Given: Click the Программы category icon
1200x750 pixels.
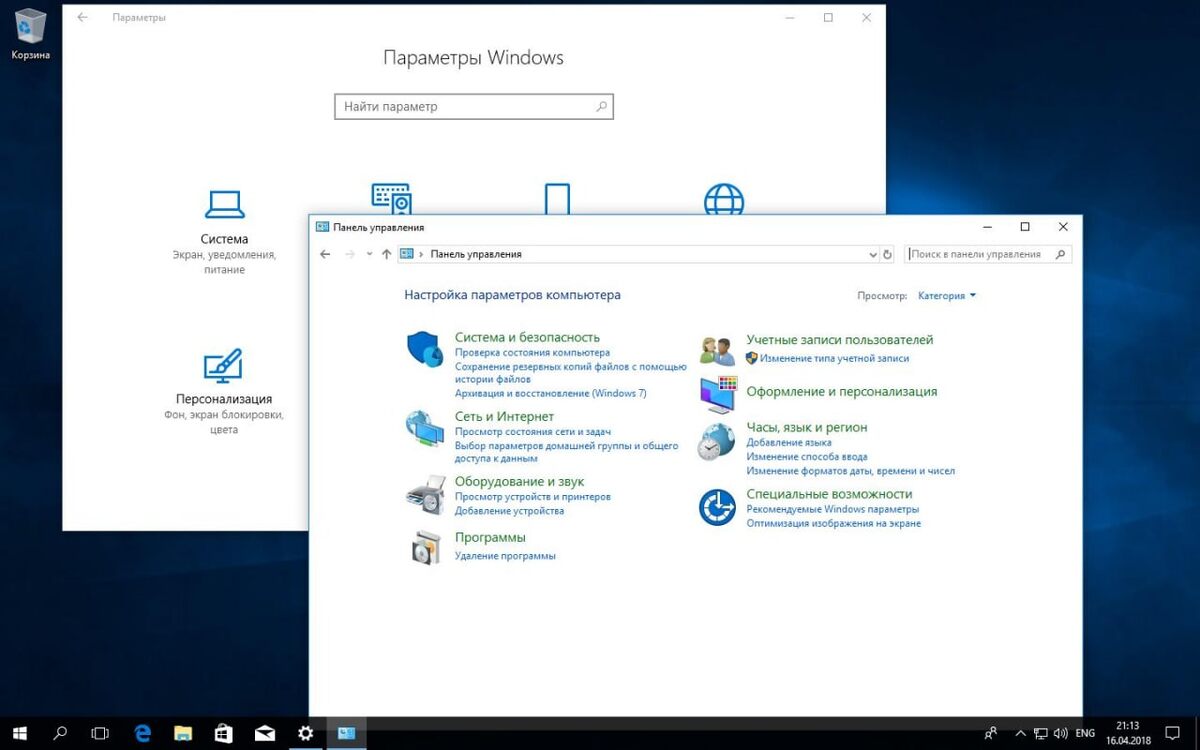Looking at the screenshot, I should (x=425, y=547).
